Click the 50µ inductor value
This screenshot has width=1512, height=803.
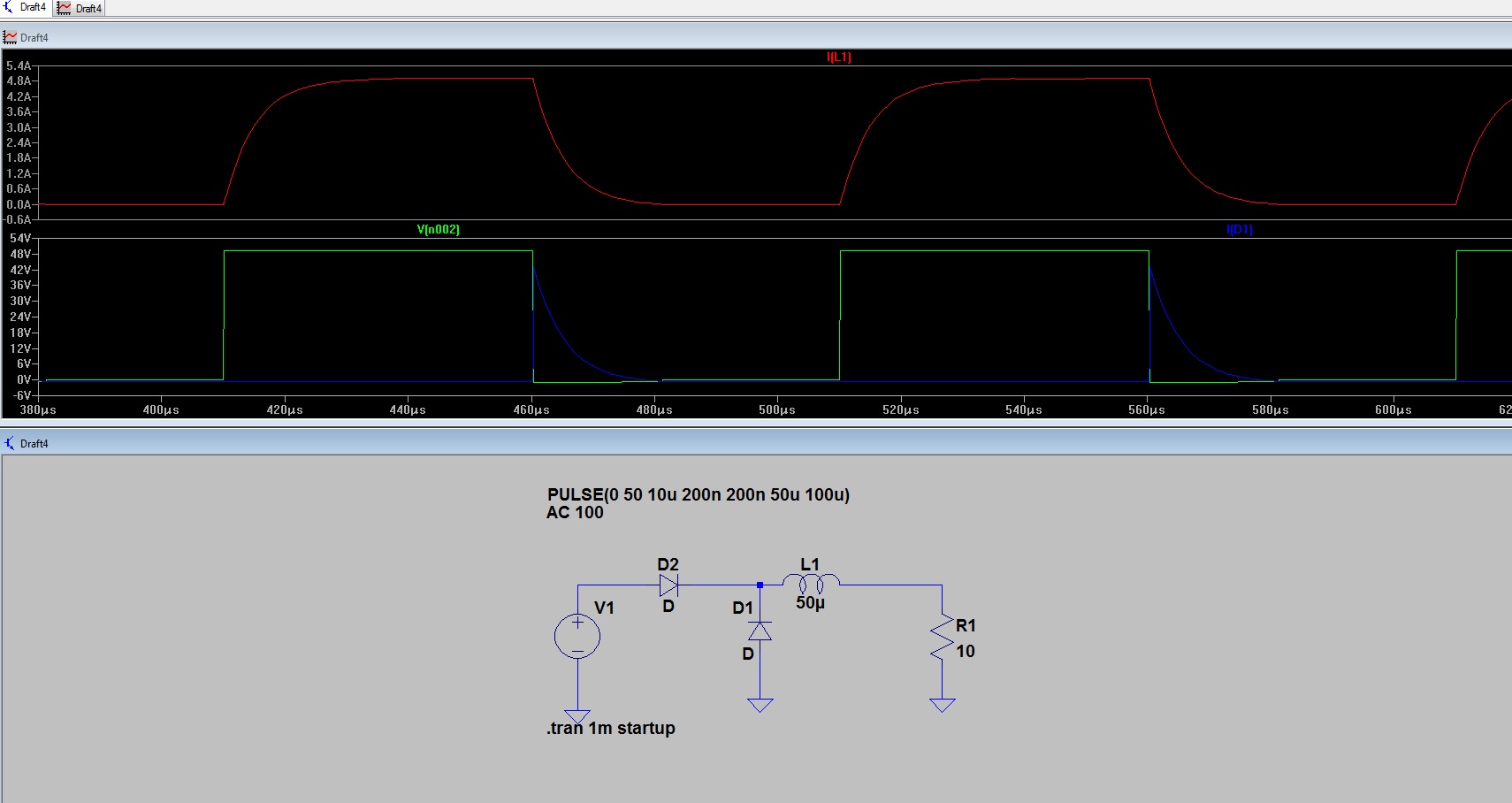coord(810,603)
